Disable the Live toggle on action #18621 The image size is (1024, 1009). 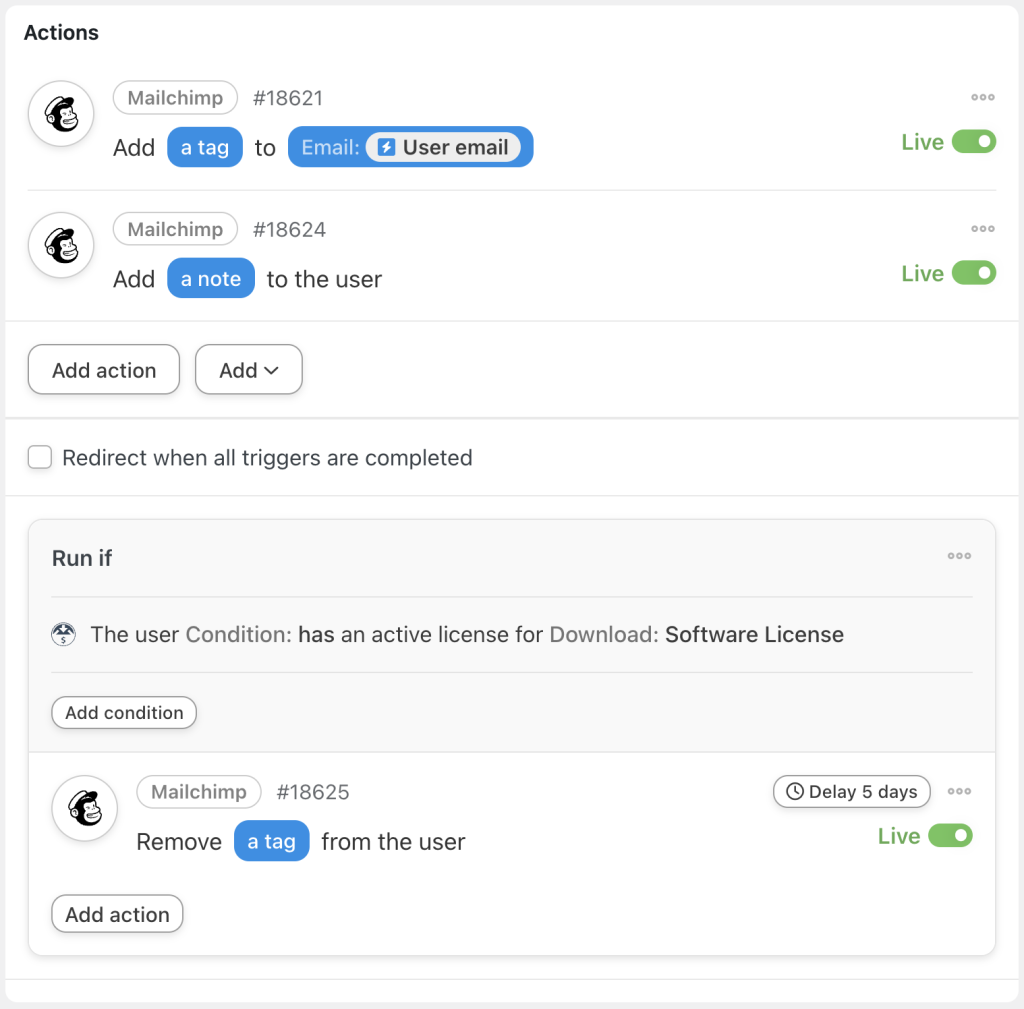972,141
